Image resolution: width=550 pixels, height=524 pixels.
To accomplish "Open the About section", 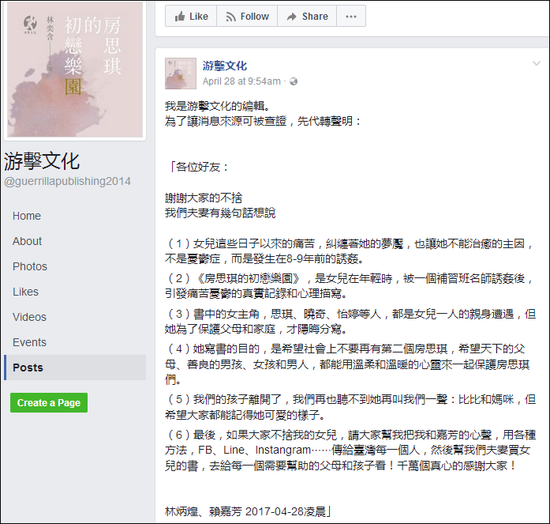I will point(27,241).
